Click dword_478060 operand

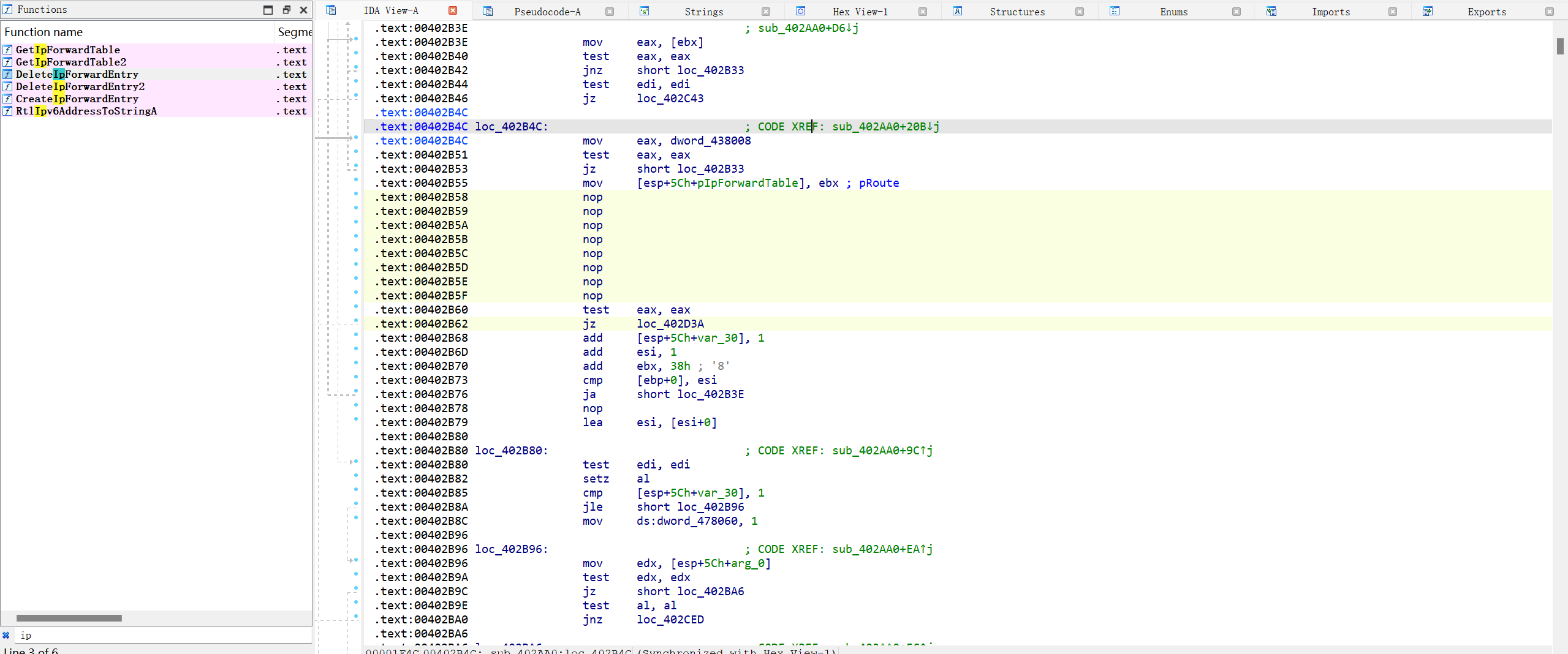(697, 521)
